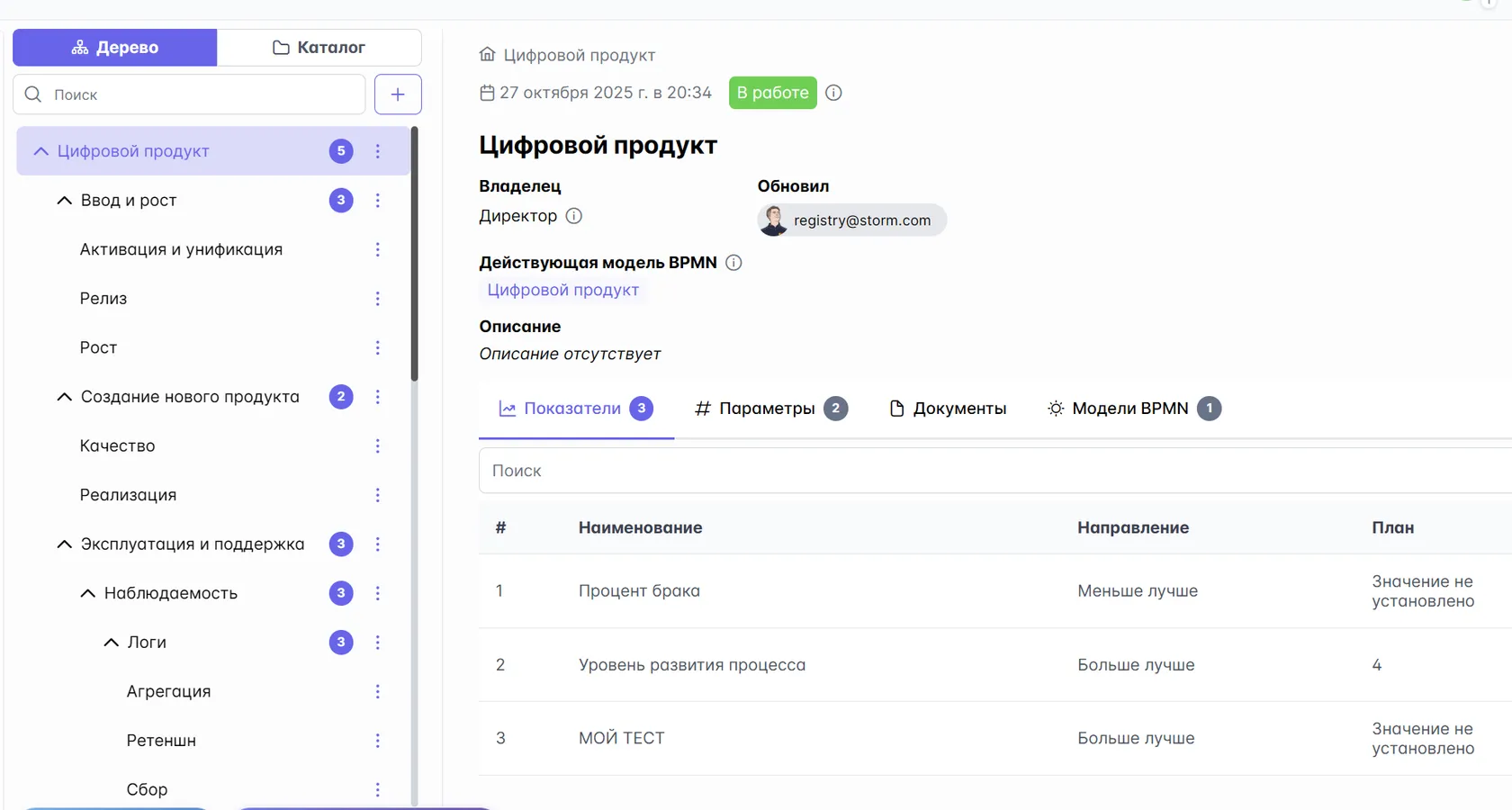1512x810 pixels.
Task: Select the Дерево view toggle
Action: (x=114, y=47)
